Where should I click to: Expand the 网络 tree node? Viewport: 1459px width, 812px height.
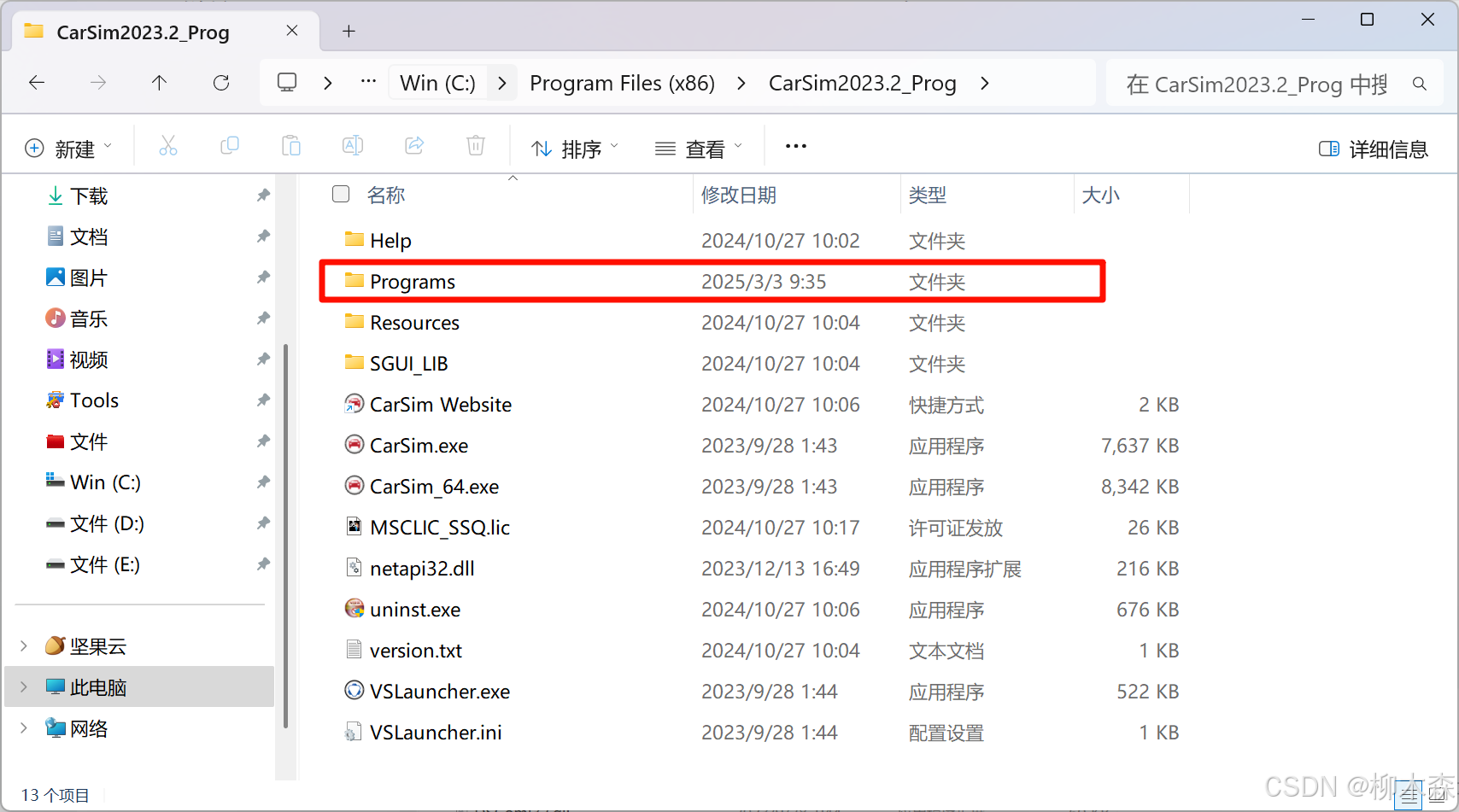pos(24,727)
